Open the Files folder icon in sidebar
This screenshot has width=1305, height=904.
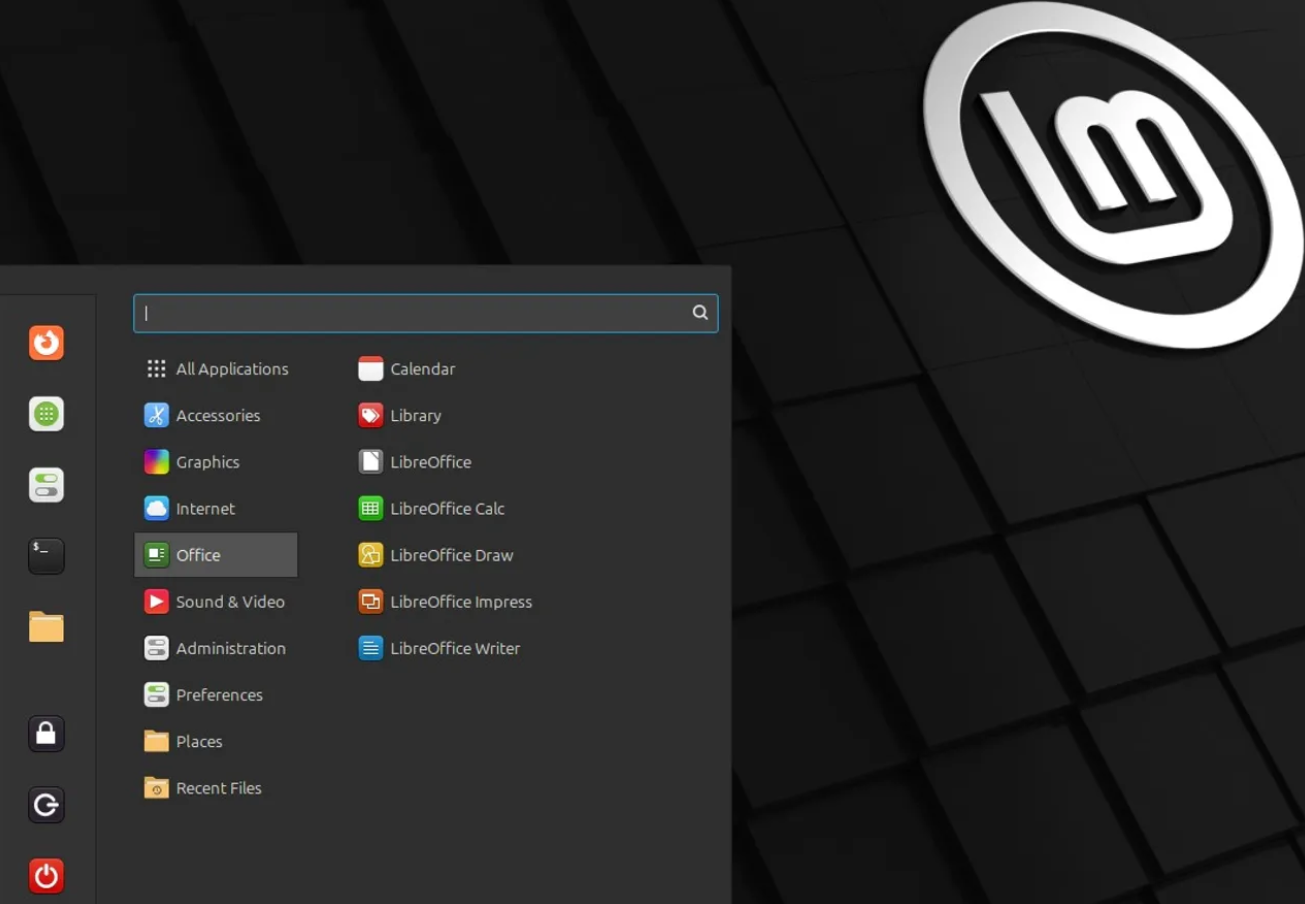(x=46, y=627)
